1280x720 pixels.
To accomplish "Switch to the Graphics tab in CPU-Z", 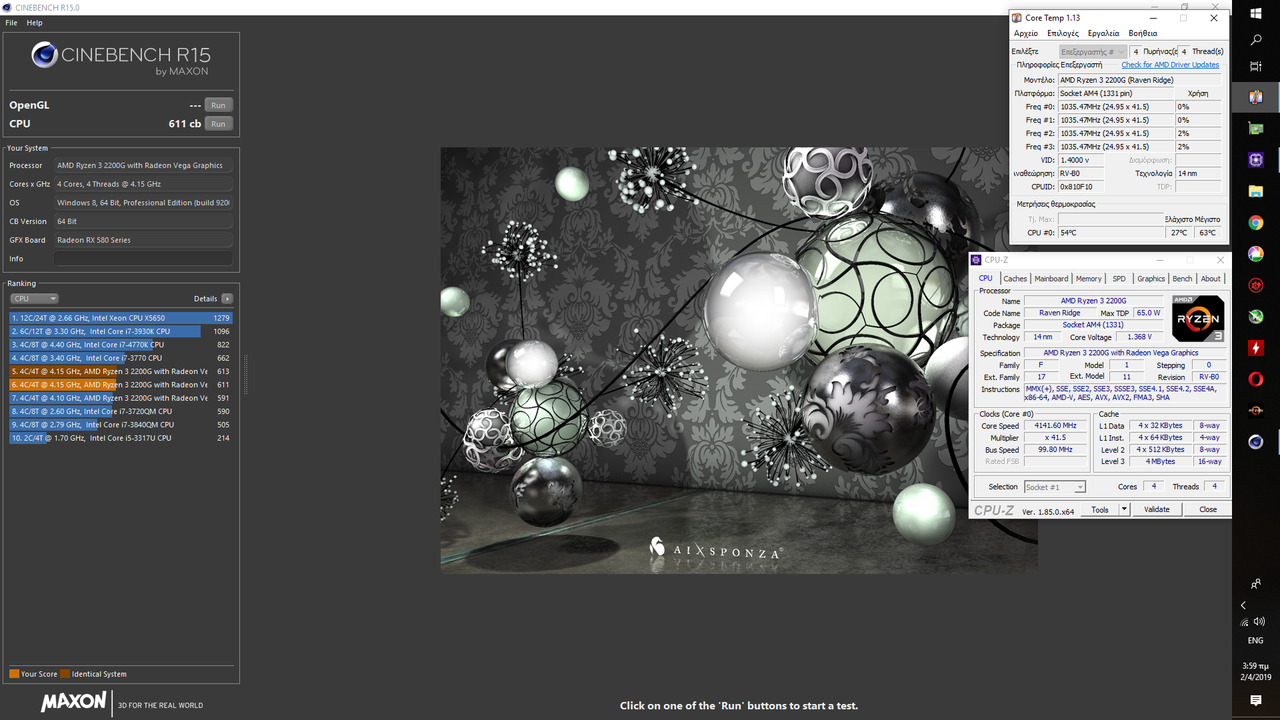I will tap(1151, 279).
